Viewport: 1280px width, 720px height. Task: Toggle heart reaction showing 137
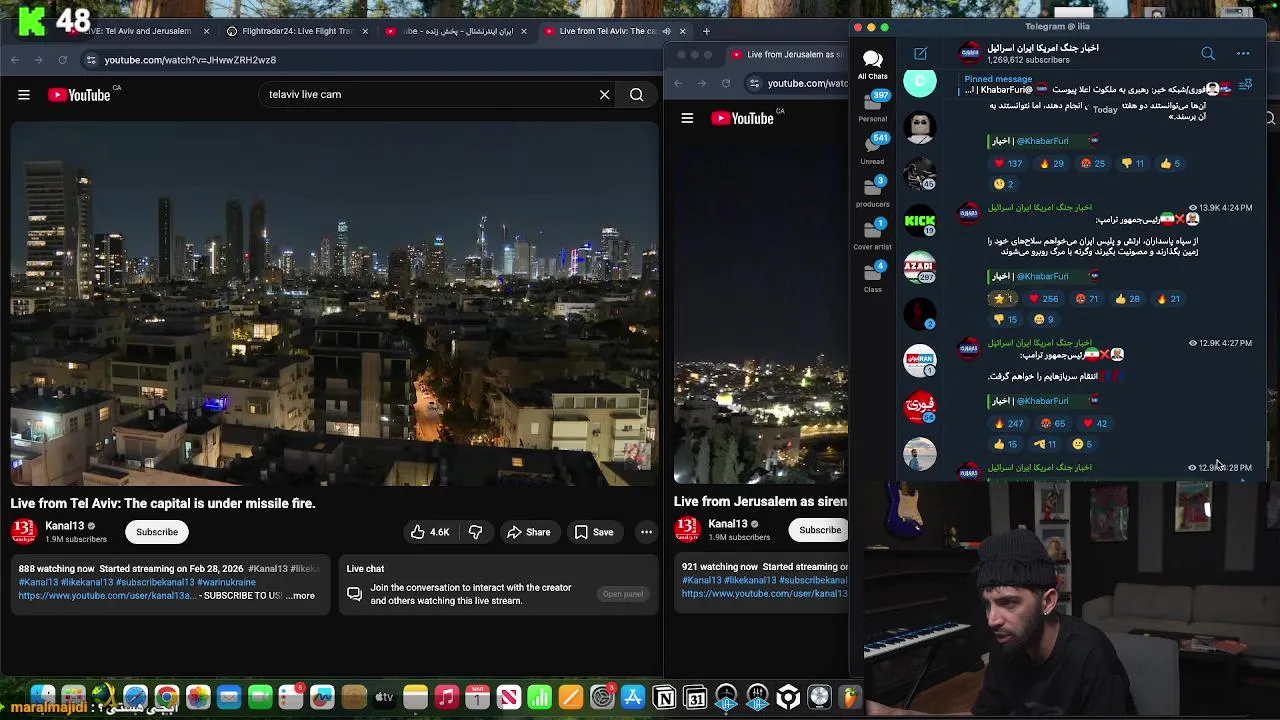(x=1008, y=164)
